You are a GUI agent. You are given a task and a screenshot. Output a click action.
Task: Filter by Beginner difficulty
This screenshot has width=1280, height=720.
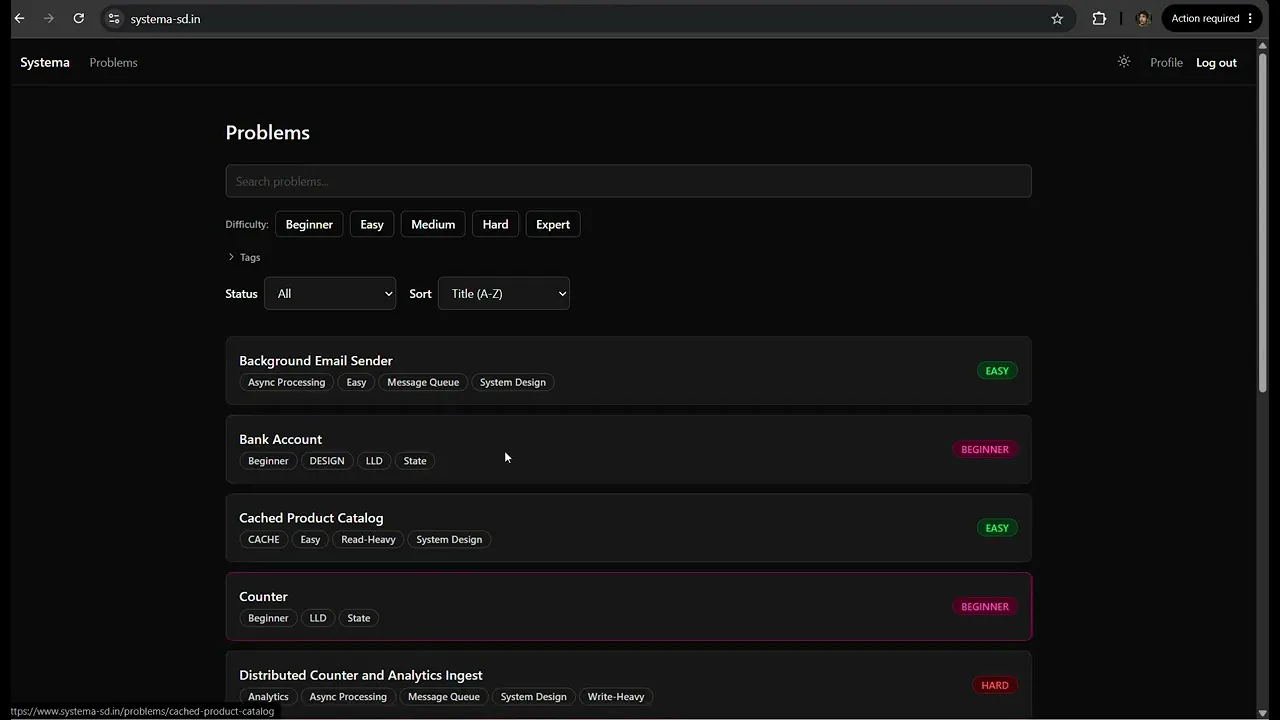click(309, 224)
